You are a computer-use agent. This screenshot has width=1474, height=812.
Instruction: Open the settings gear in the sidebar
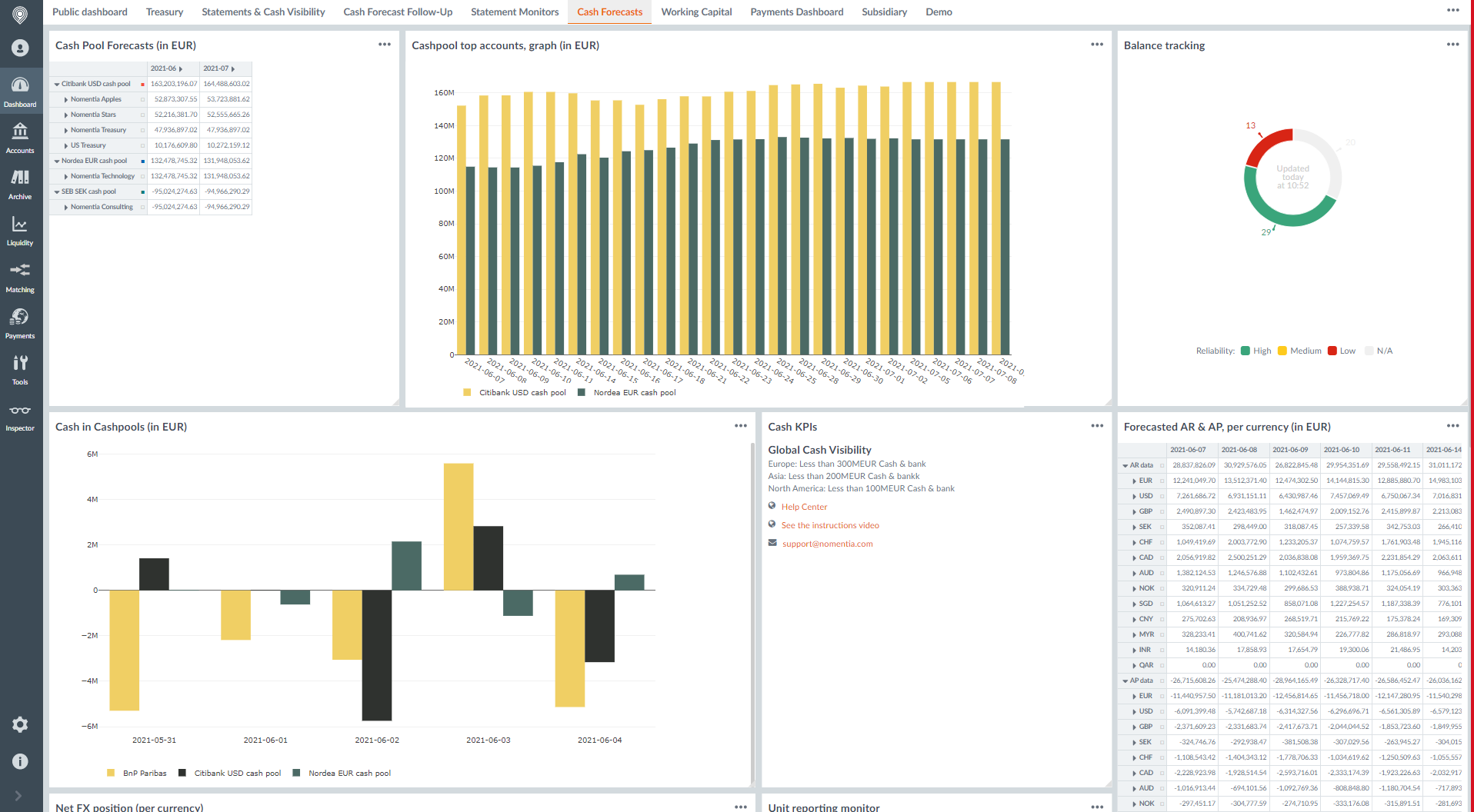20,724
